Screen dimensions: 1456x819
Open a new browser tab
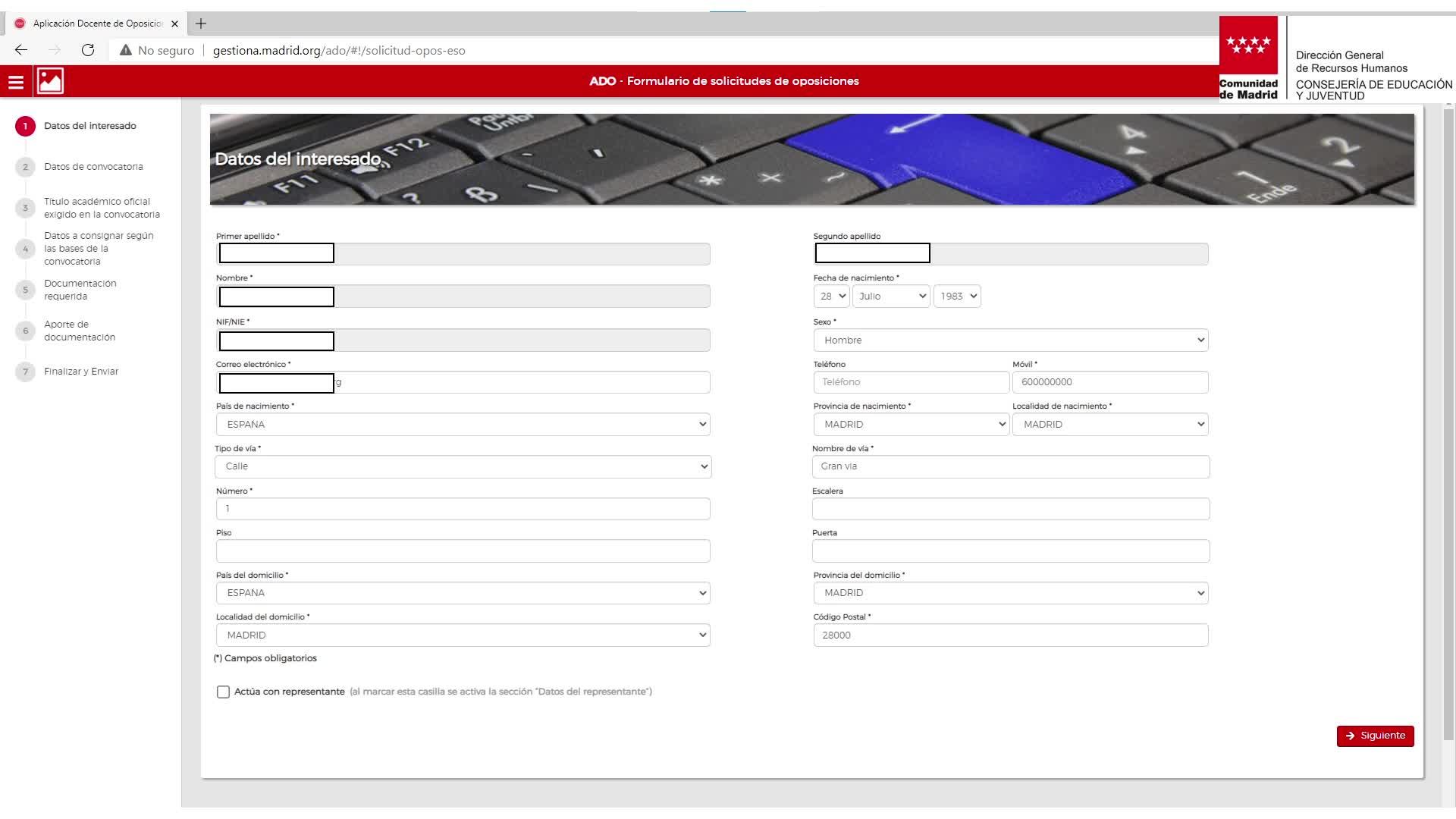point(201,24)
